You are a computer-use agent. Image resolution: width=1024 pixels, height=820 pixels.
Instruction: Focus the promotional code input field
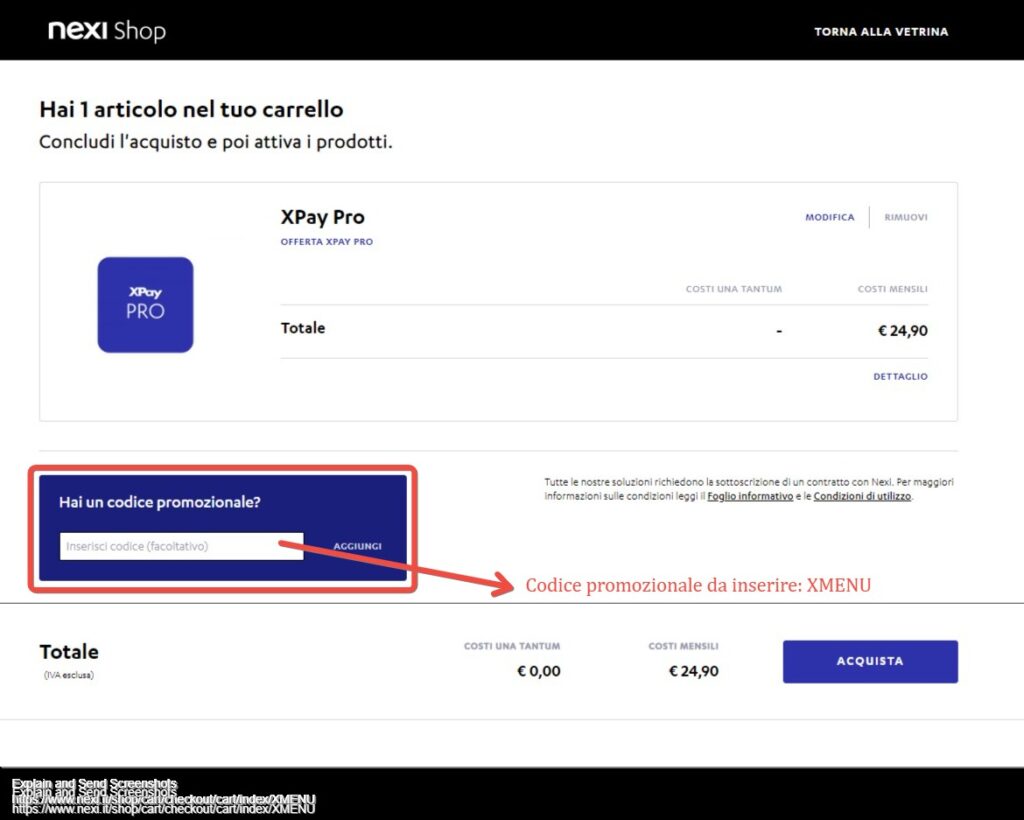pyautogui.click(x=181, y=546)
